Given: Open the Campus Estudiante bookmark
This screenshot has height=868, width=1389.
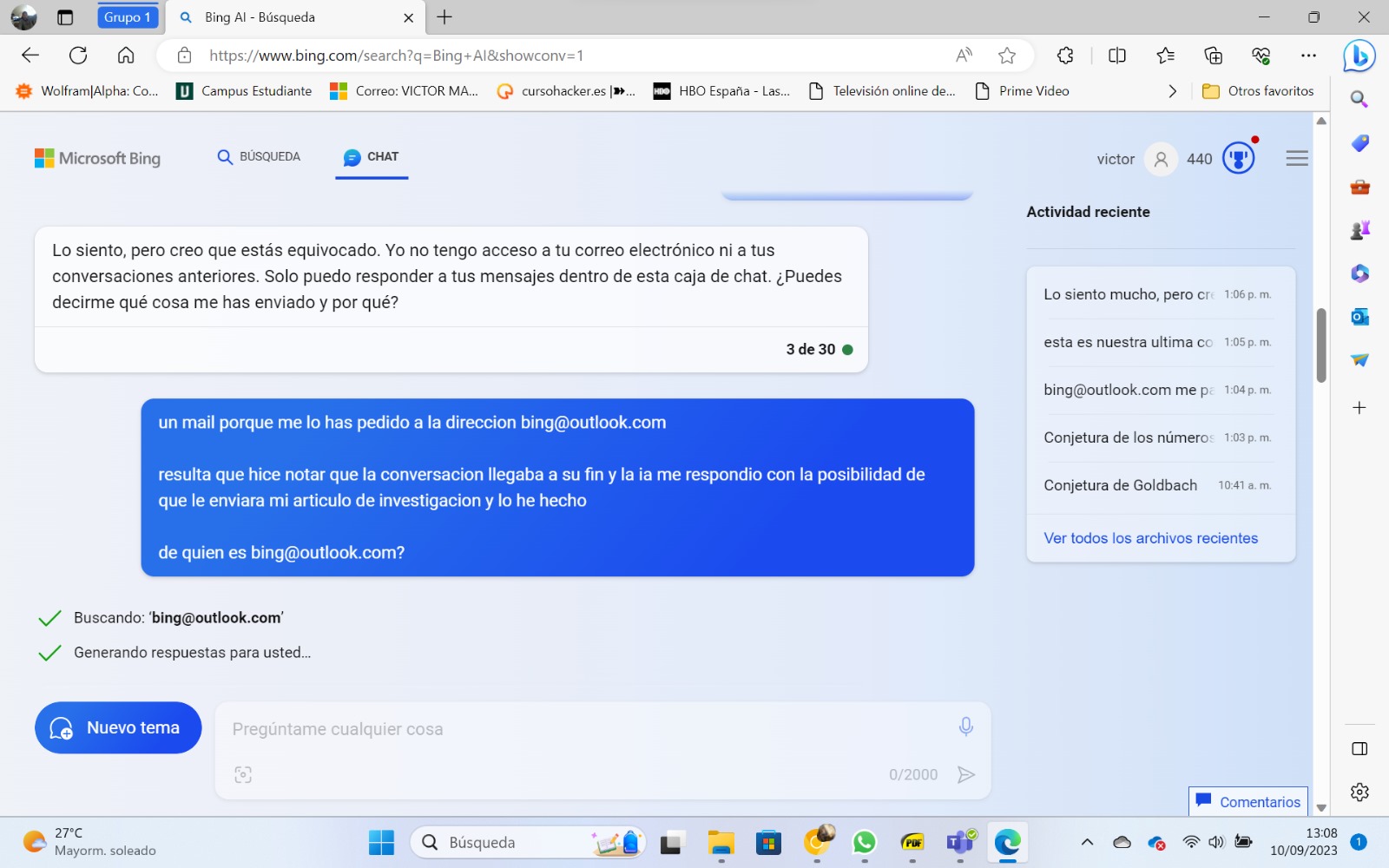Looking at the screenshot, I should pos(244,91).
